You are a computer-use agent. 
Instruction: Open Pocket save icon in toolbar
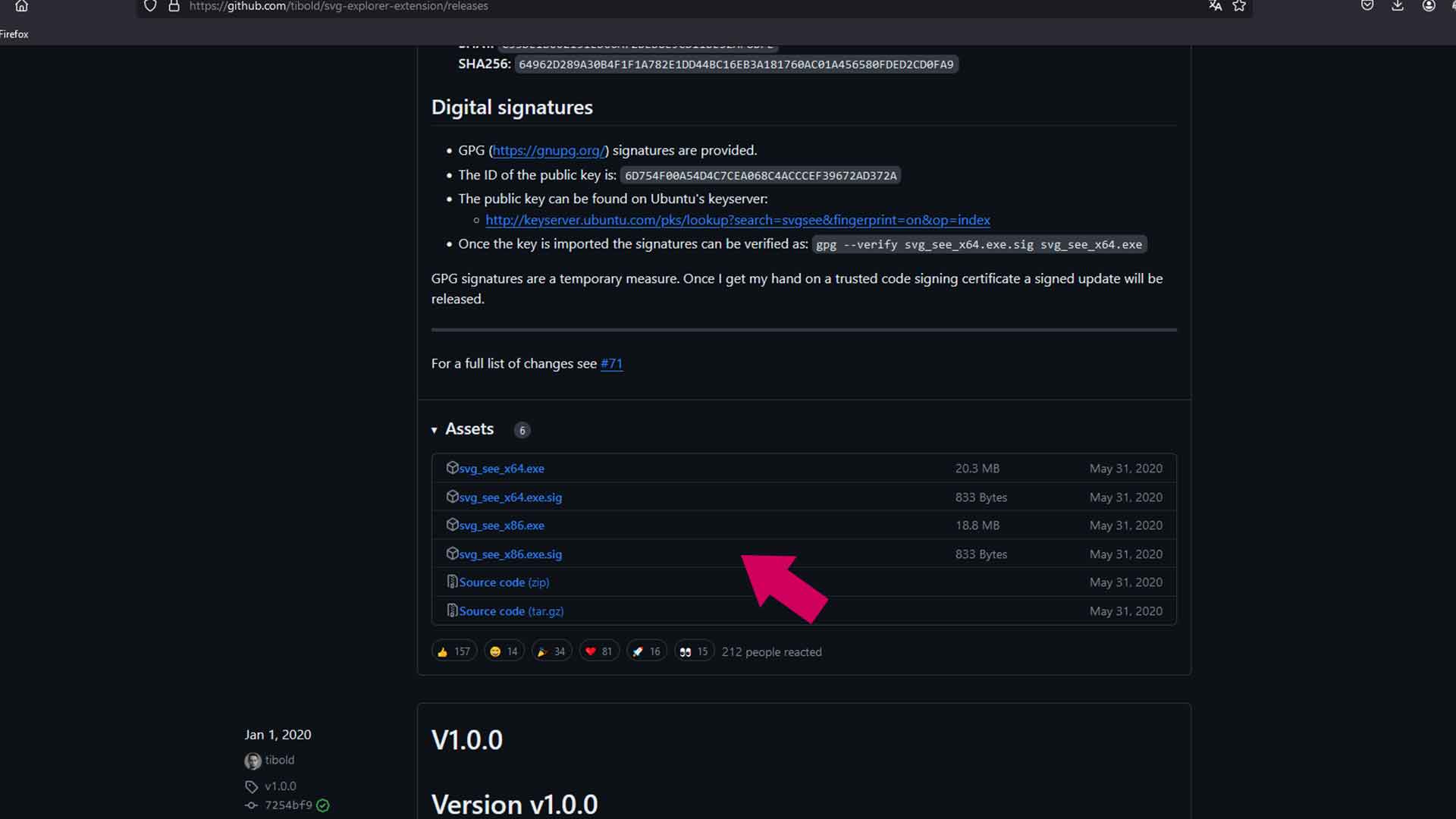click(x=1367, y=6)
